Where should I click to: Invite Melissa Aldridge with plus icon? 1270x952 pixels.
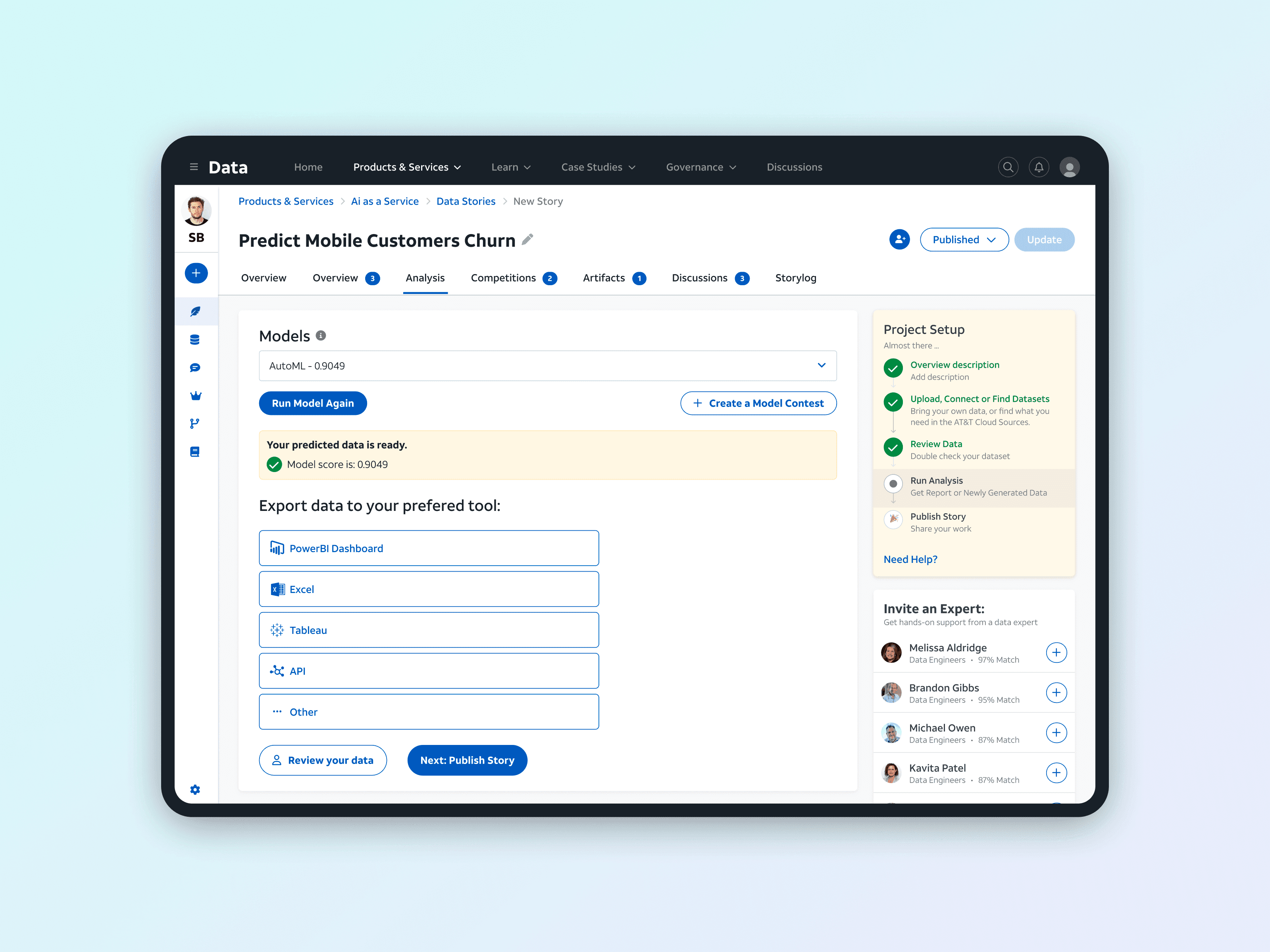click(x=1056, y=653)
